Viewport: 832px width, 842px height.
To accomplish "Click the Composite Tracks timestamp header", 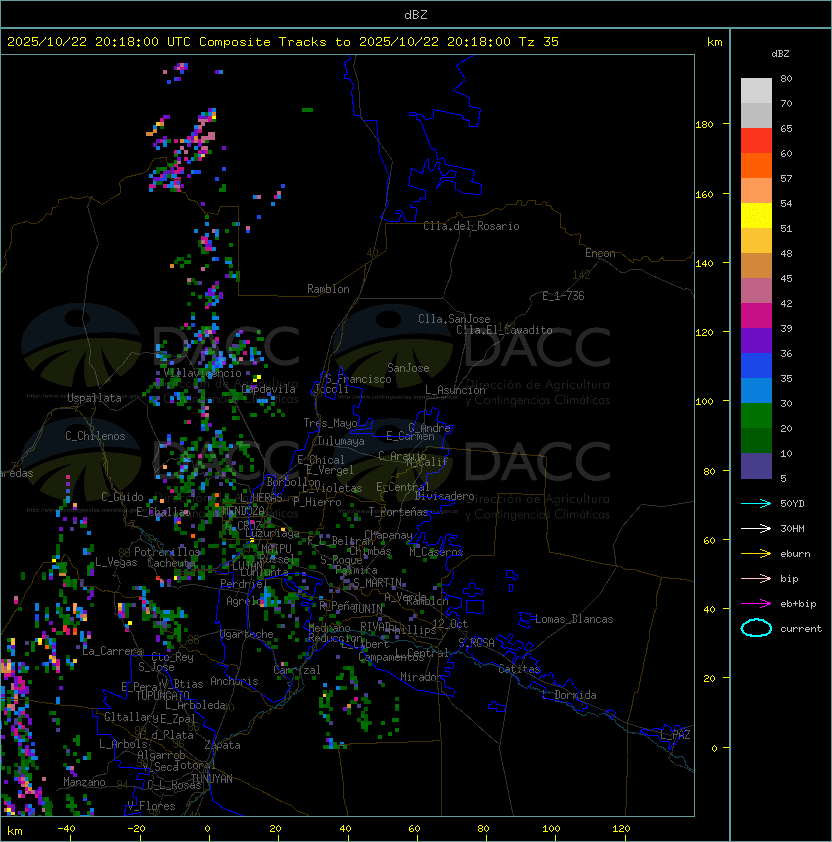I will (283, 42).
